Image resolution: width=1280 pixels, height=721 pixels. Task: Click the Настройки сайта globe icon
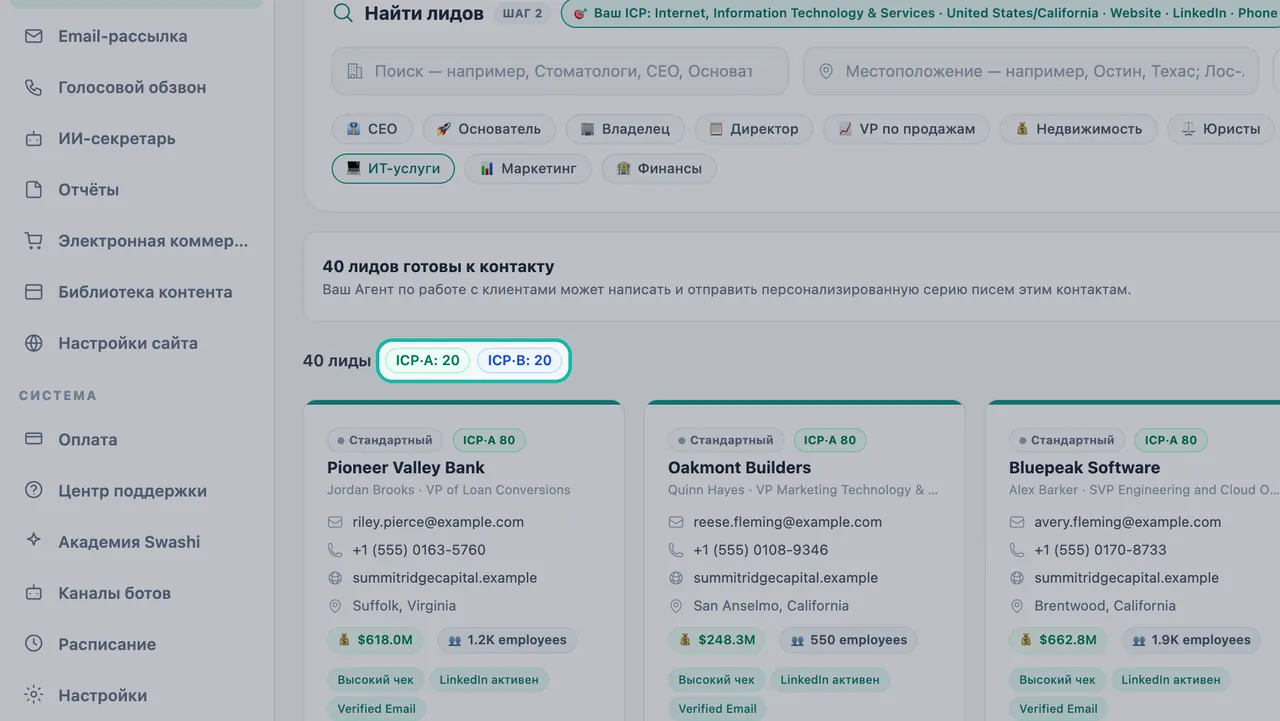(34, 342)
